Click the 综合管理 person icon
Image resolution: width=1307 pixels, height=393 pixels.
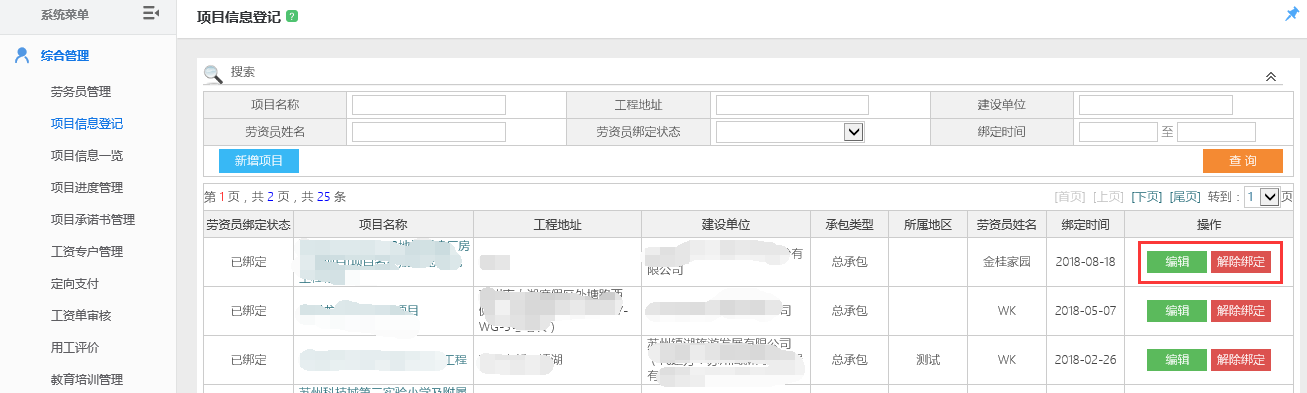pos(22,56)
